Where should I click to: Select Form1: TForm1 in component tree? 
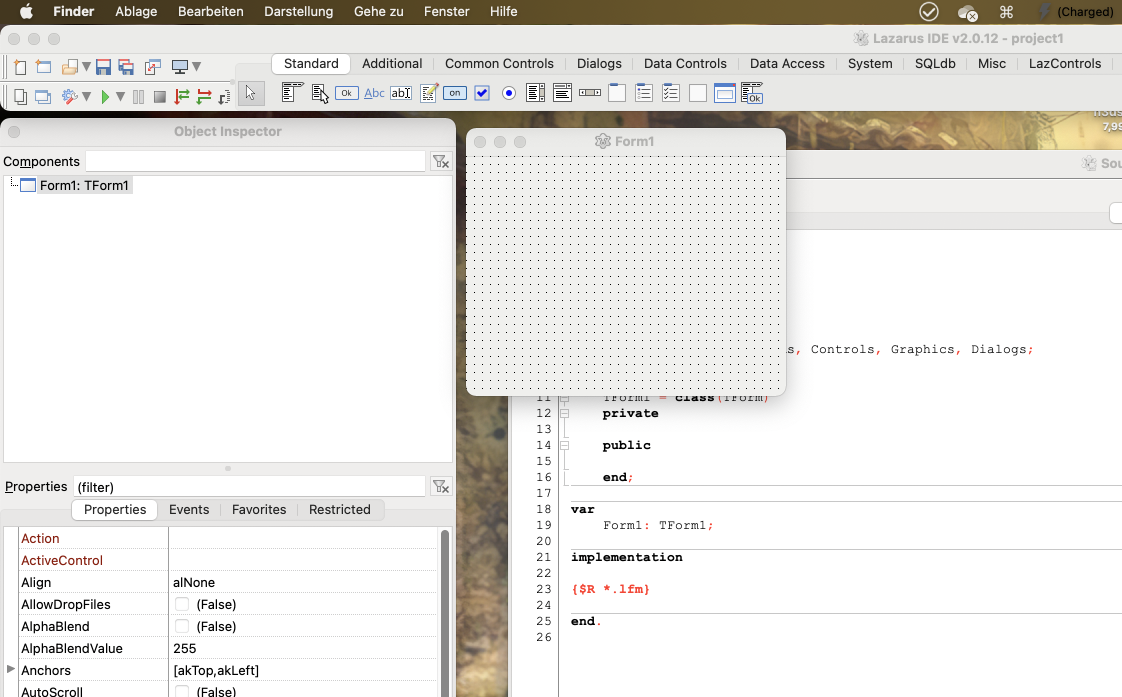point(84,185)
